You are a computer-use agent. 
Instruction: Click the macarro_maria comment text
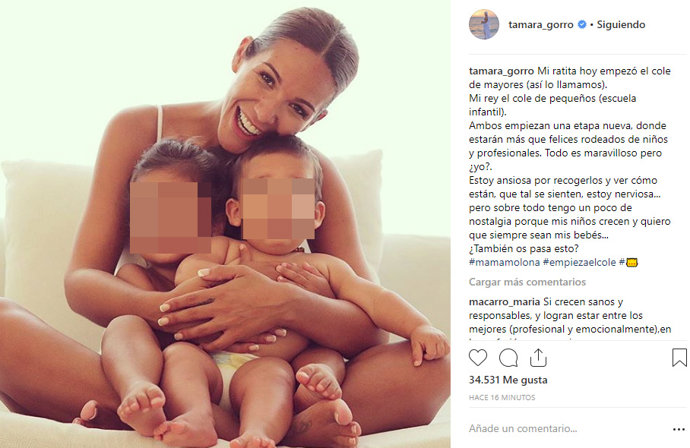point(570,316)
